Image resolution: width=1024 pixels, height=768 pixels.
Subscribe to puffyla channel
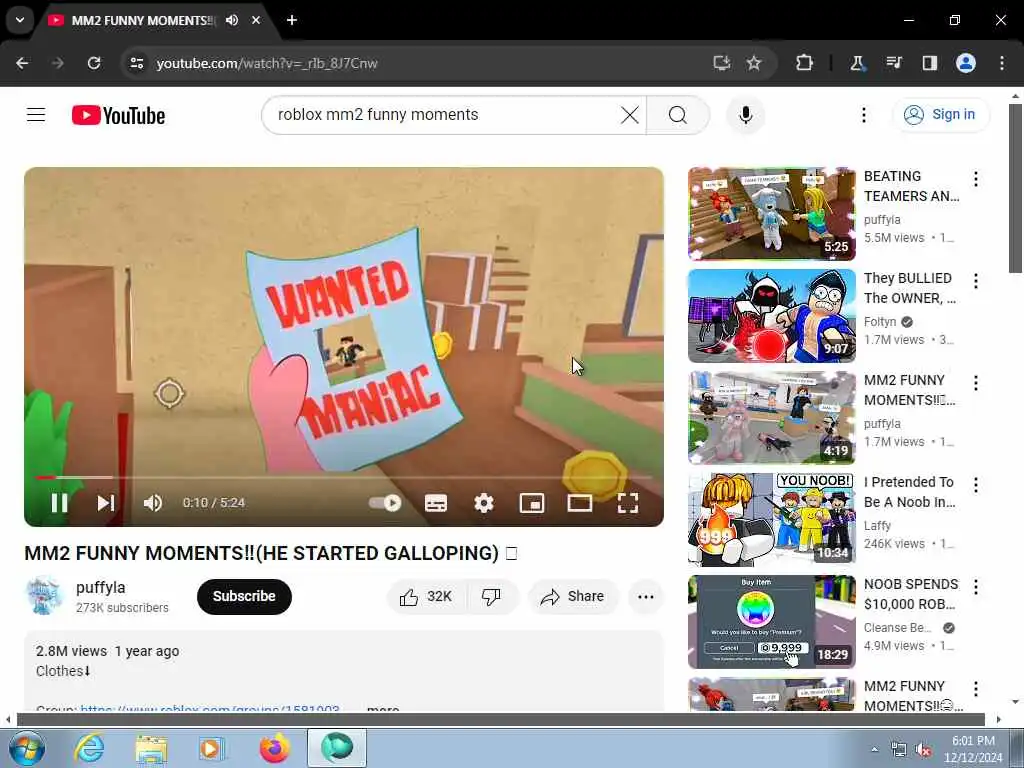(244, 596)
